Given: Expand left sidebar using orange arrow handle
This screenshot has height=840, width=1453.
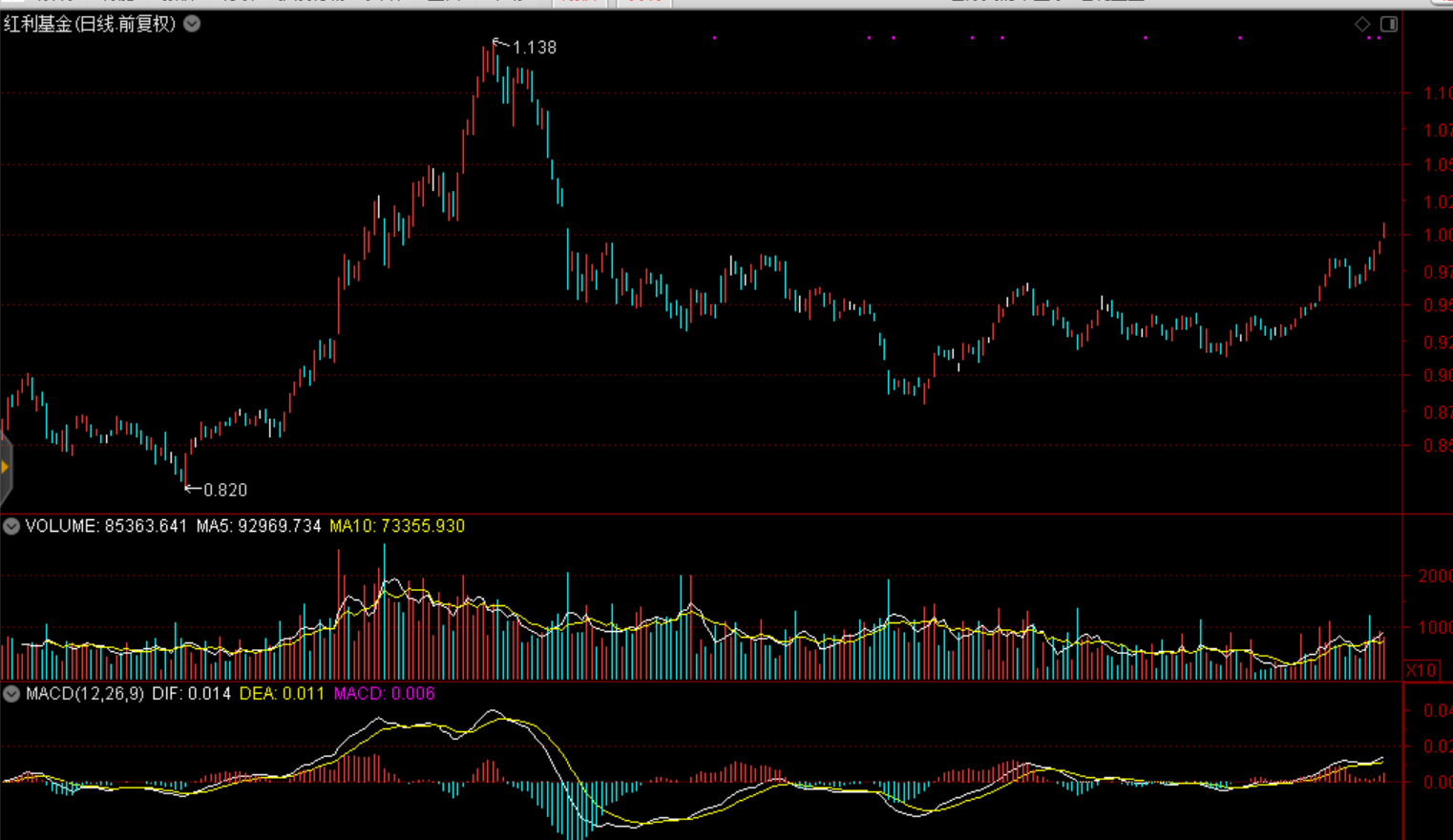Looking at the screenshot, I should point(5,467).
